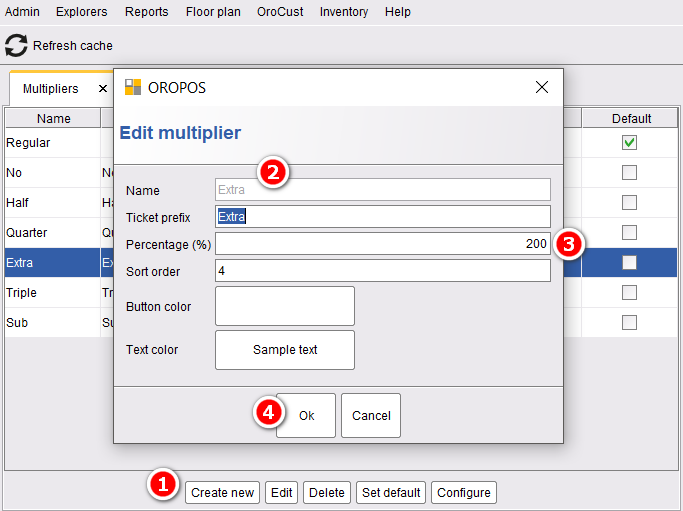Click the Sort order field

(x=383, y=271)
